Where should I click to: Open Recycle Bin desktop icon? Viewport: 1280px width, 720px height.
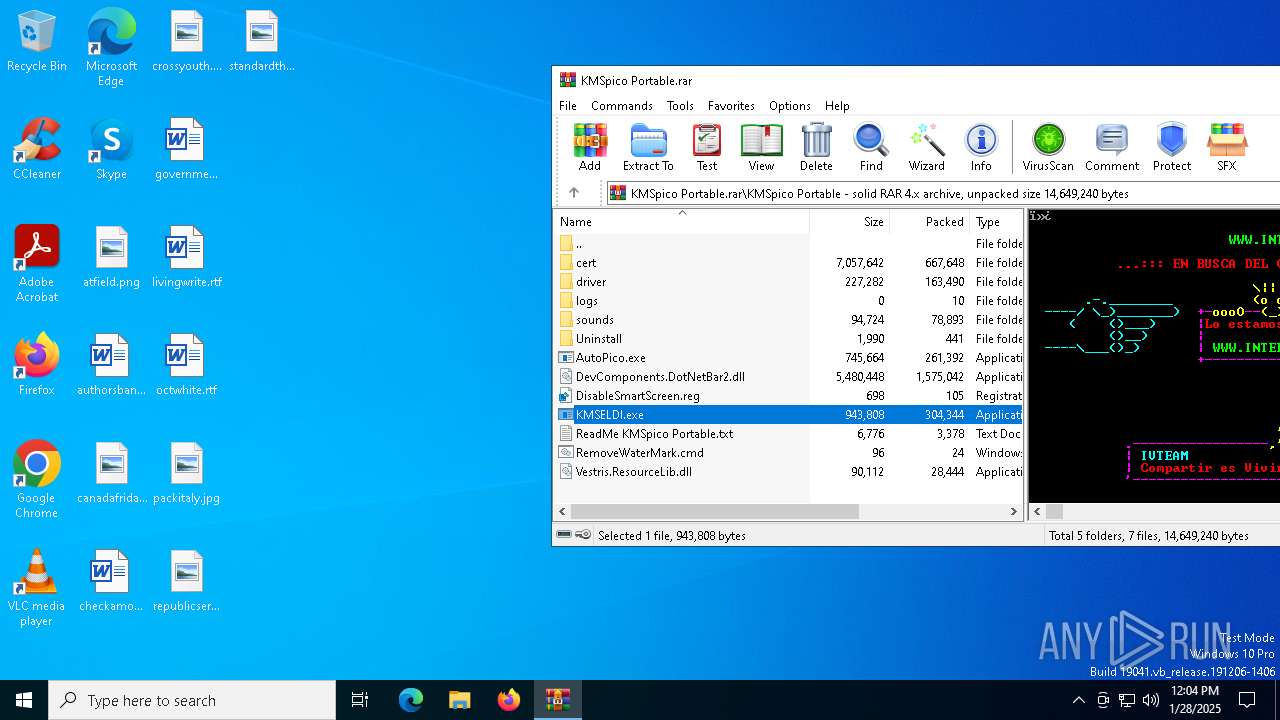(x=37, y=42)
